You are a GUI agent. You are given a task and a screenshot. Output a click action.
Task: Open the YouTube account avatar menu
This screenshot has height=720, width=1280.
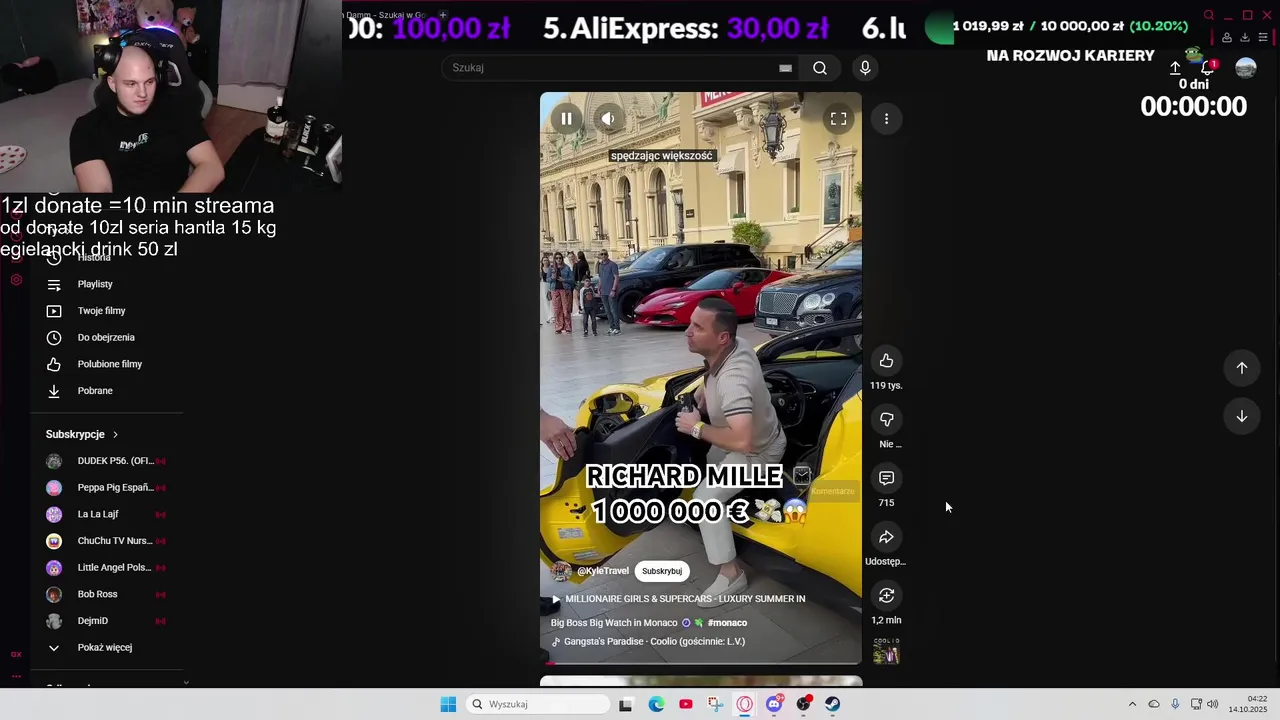(x=1245, y=68)
